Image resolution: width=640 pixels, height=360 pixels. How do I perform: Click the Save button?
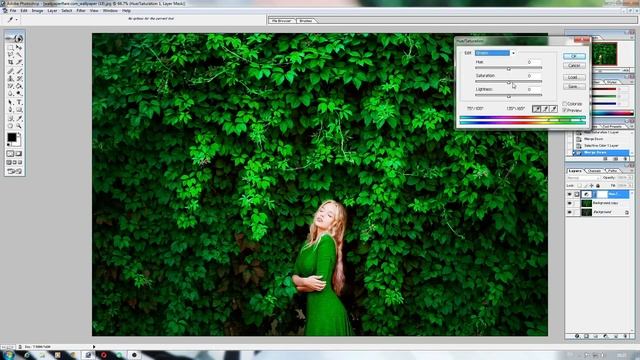pos(574,86)
